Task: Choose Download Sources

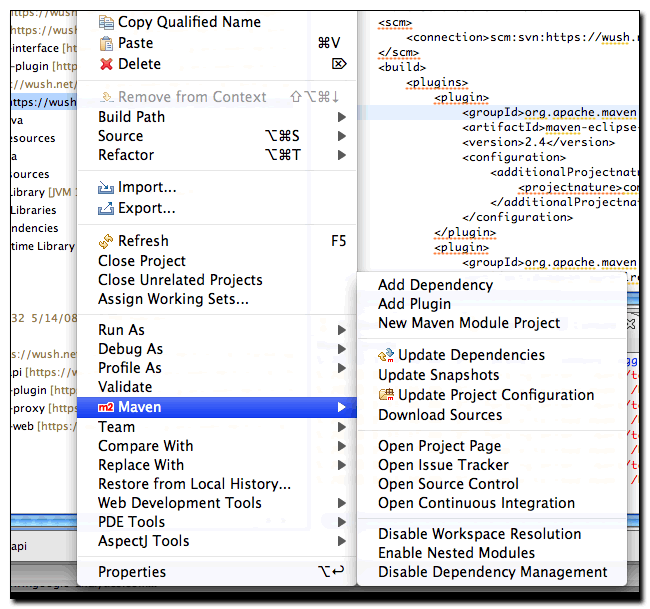Action: coord(440,415)
